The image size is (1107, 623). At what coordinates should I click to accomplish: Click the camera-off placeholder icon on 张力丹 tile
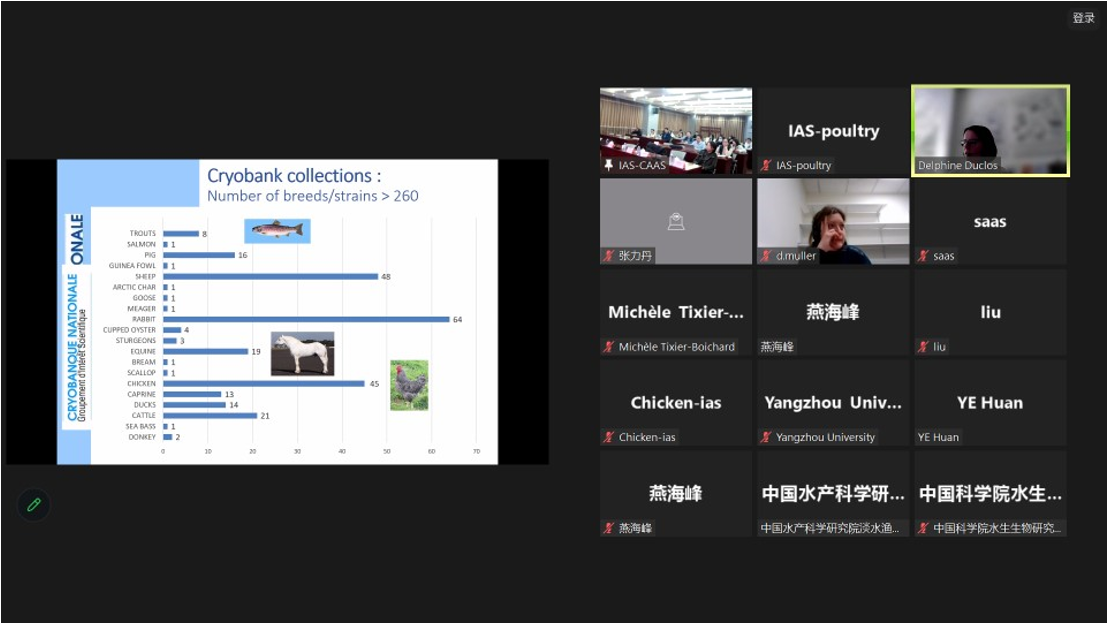[x=675, y=222]
